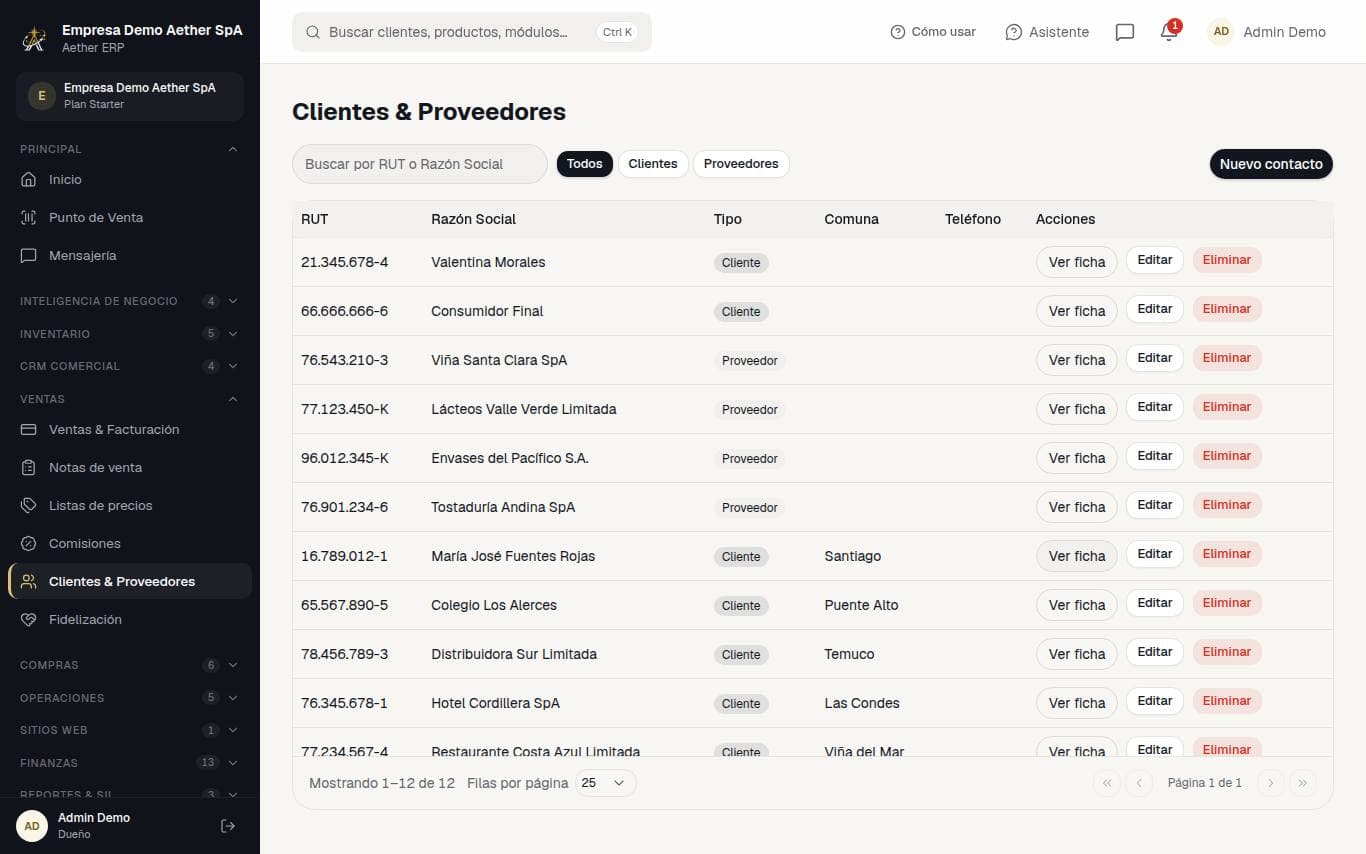The height and width of the screenshot is (854, 1366).
Task: Click RUT 21.345.678-4 cell
Action: tap(345, 262)
